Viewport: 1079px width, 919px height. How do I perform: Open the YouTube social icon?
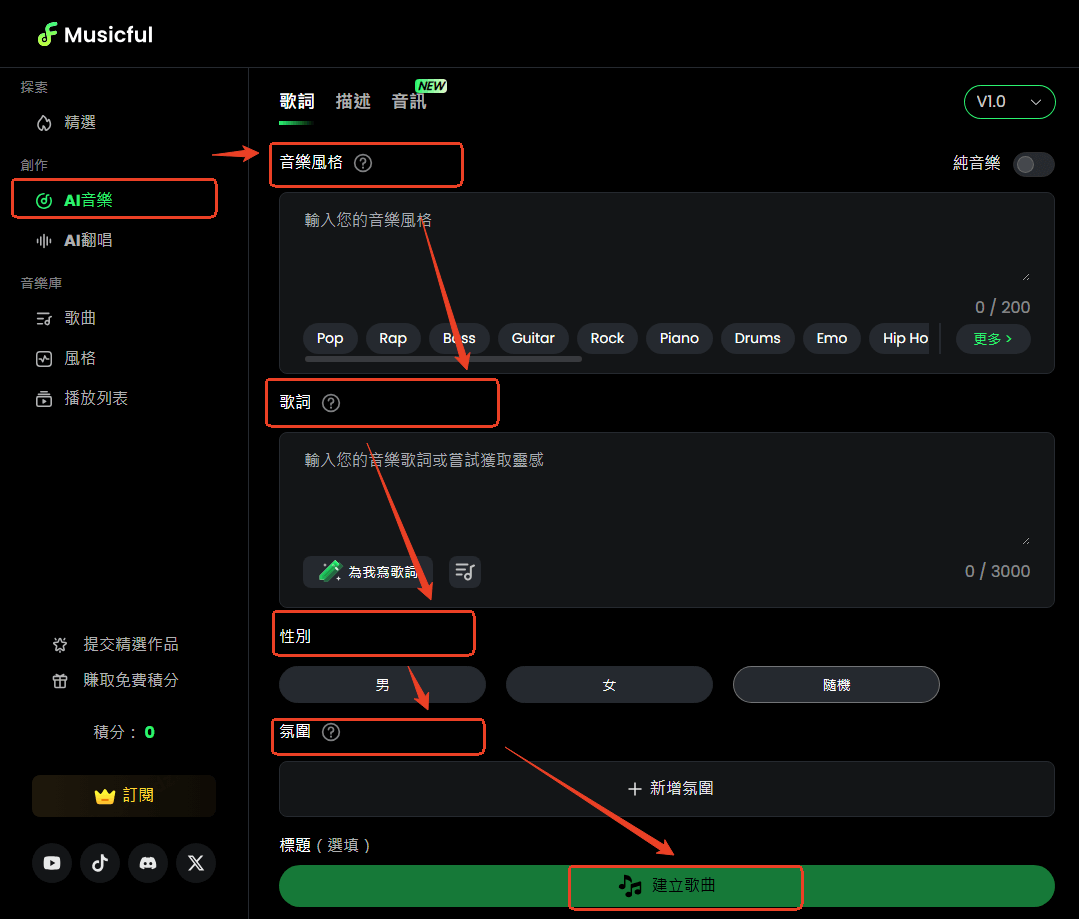[x=52, y=863]
